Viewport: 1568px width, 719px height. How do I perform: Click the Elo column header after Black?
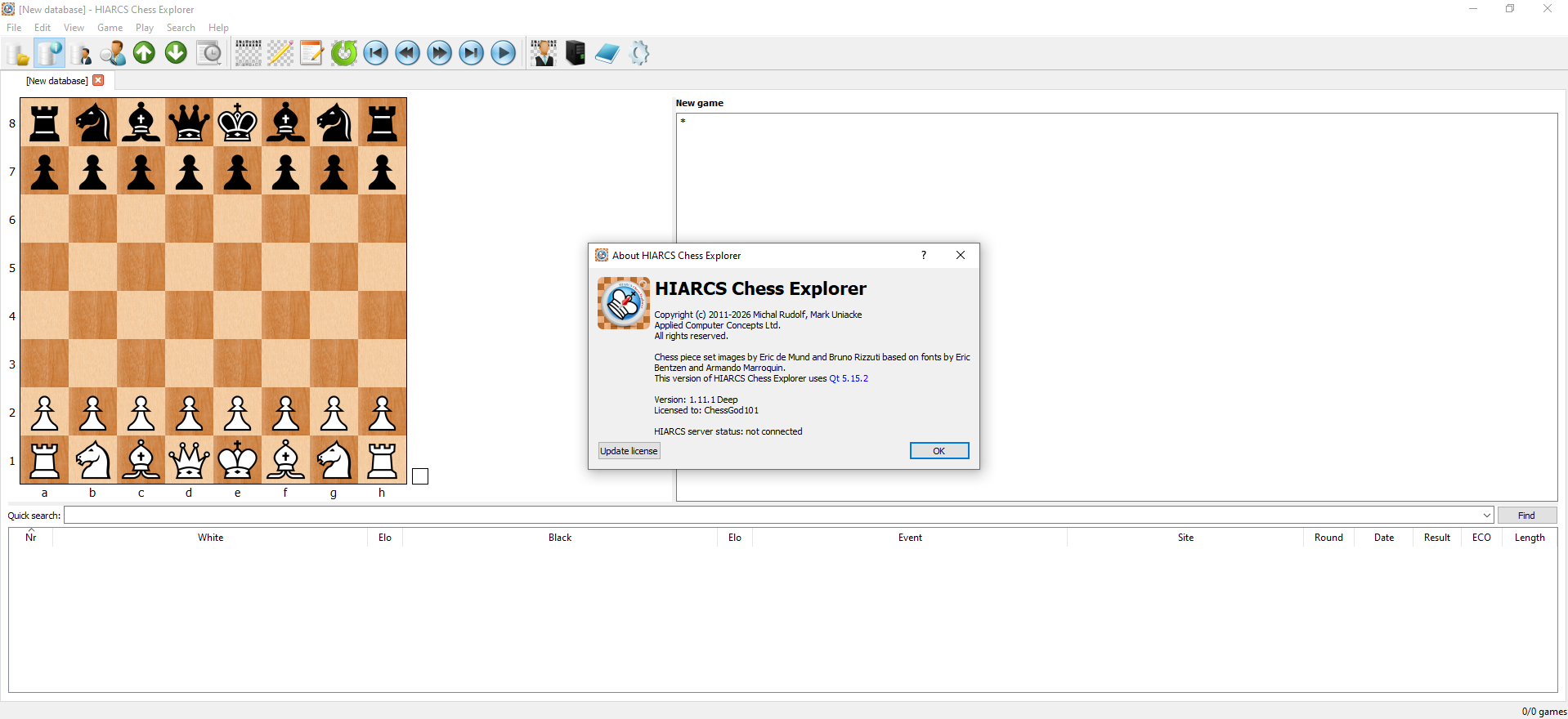pyautogui.click(x=735, y=538)
